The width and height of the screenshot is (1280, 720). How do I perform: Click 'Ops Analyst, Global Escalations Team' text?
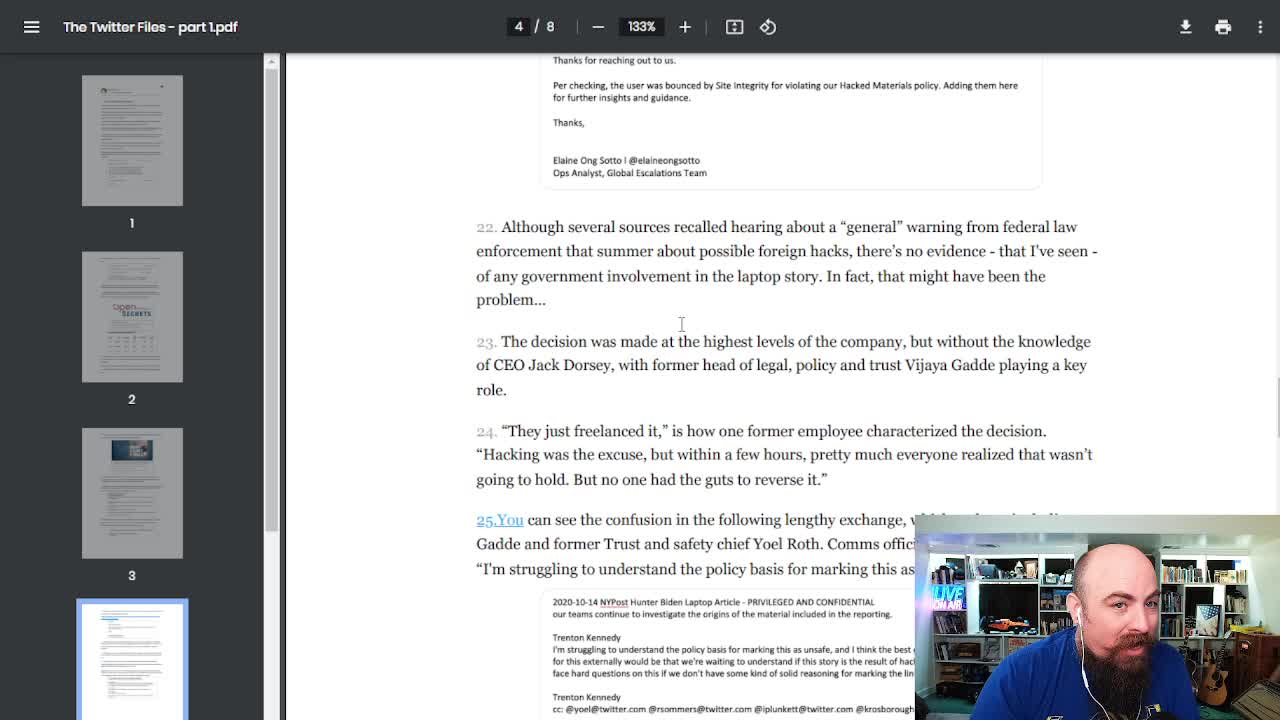pos(630,173)
